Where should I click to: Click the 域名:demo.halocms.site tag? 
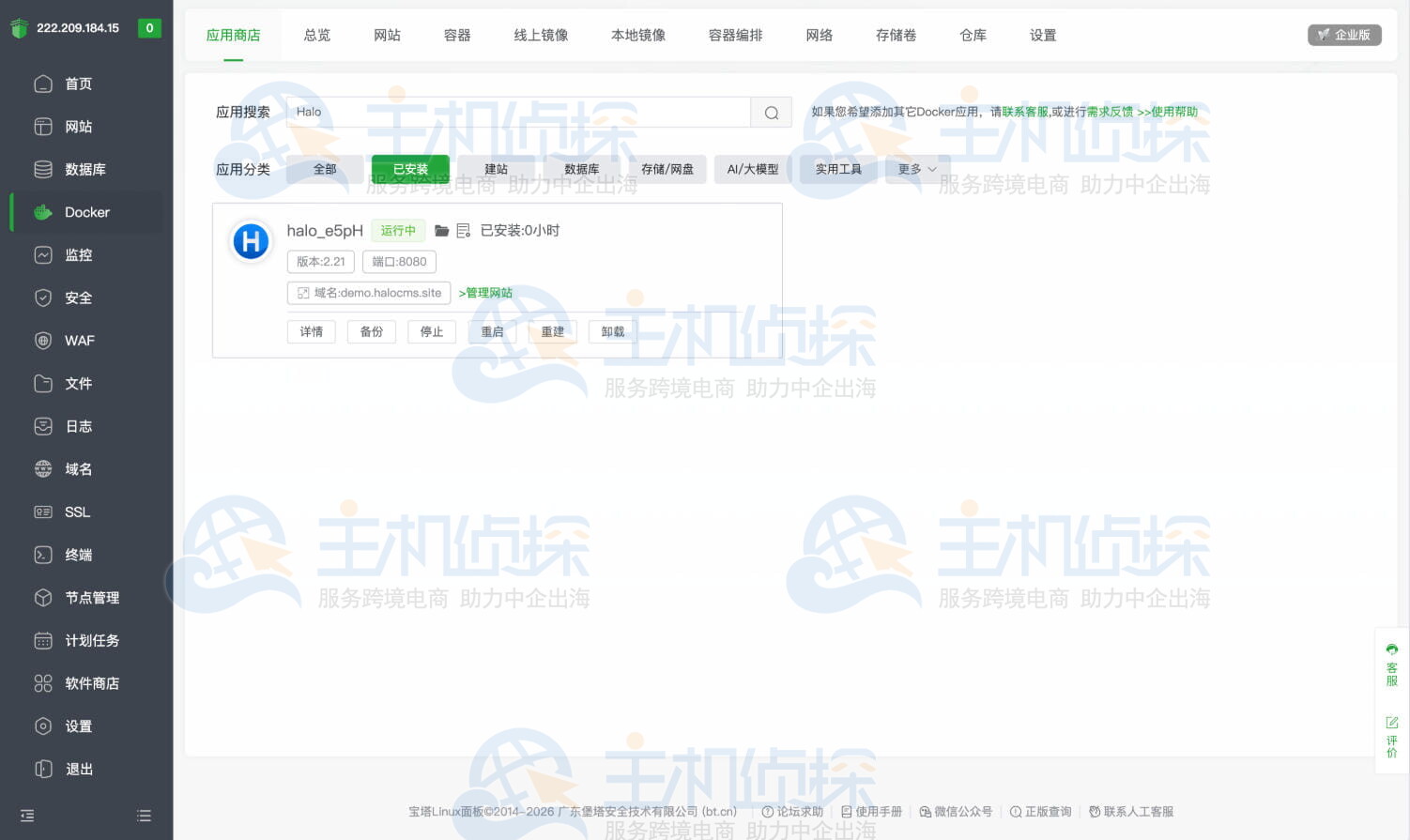tap(369, 294)
